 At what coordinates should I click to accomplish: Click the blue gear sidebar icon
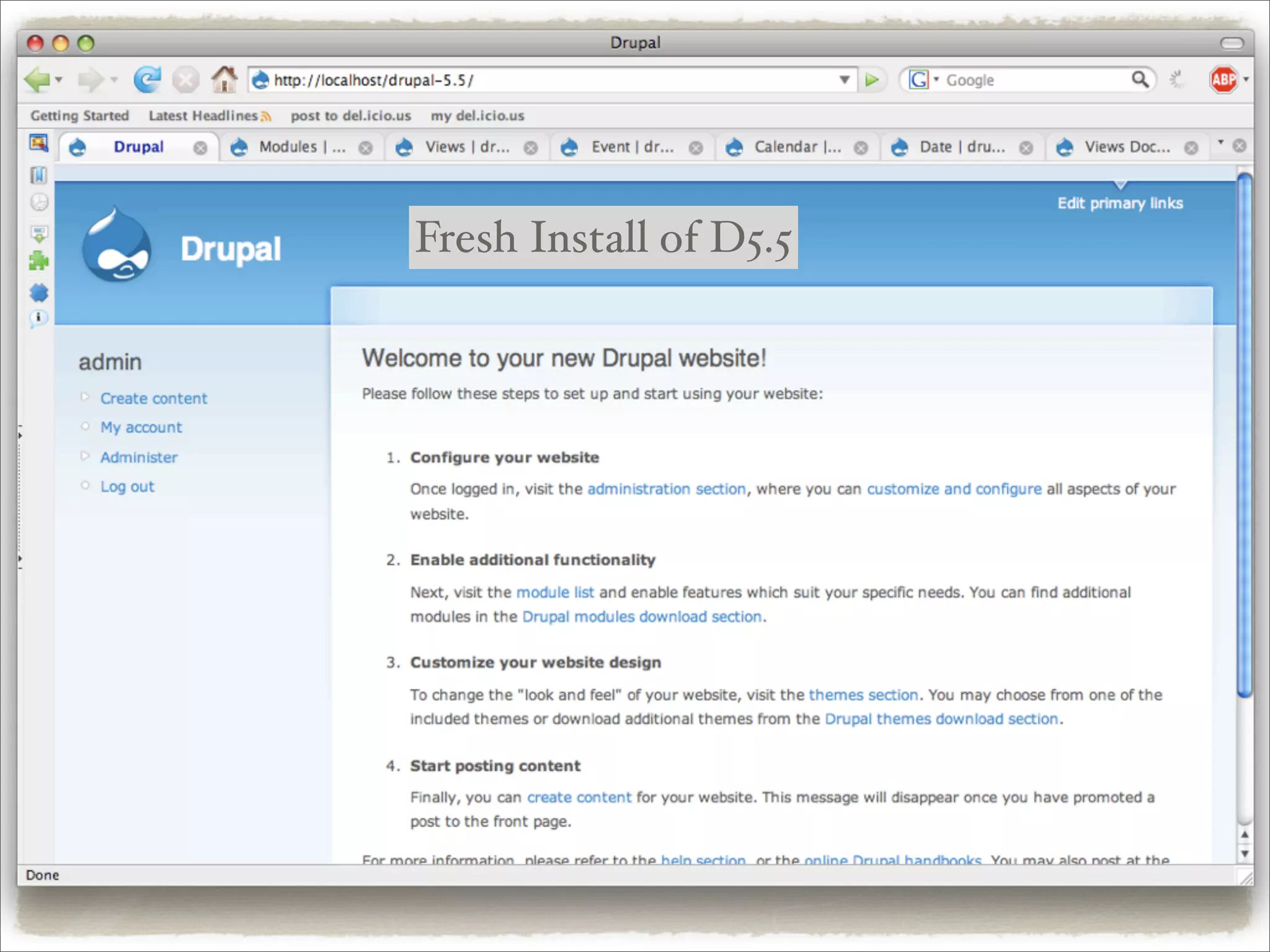pyautogui.click(x=39, y=293)
